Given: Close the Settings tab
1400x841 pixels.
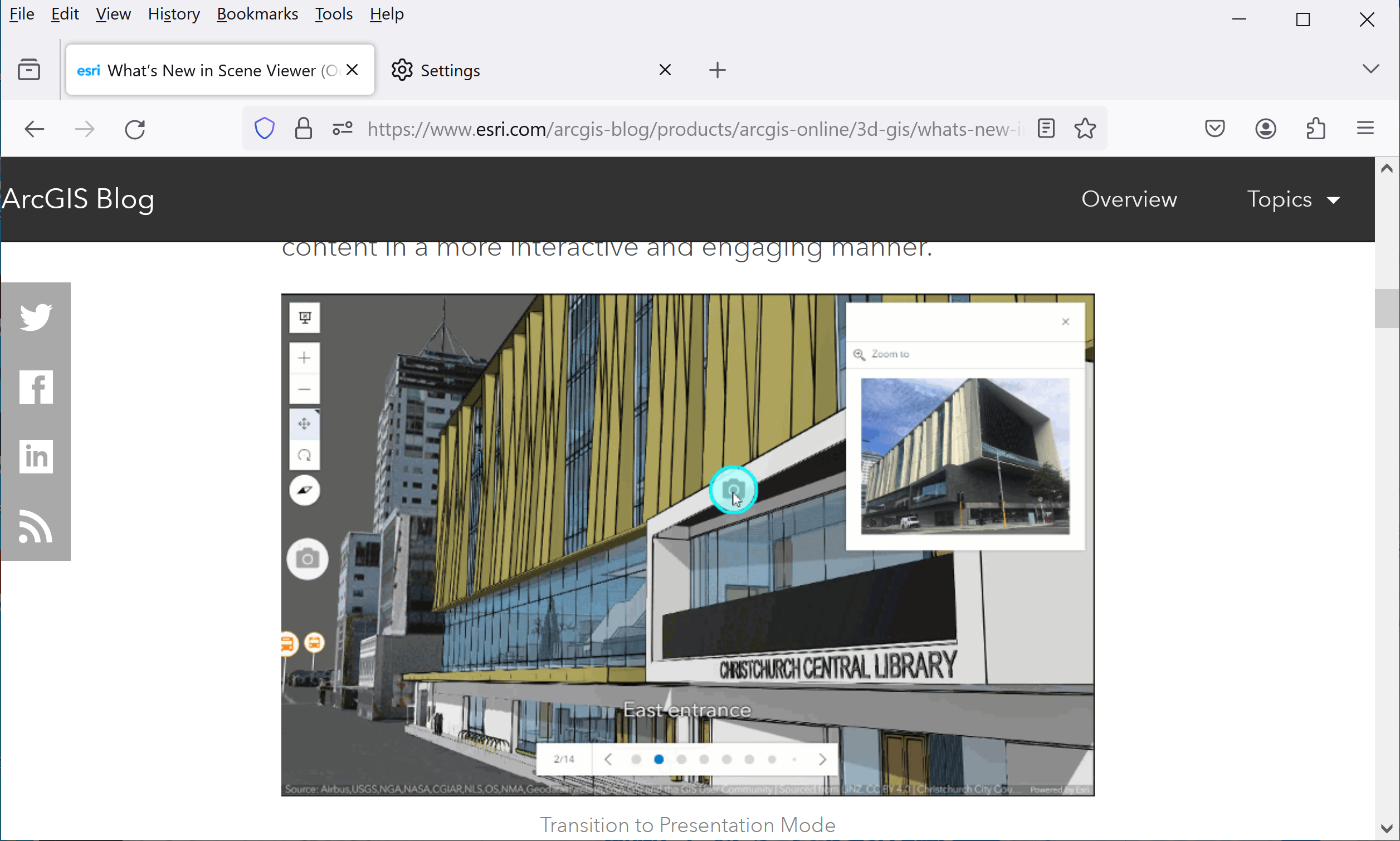Looking at the screenshot, I should (665, 70).
